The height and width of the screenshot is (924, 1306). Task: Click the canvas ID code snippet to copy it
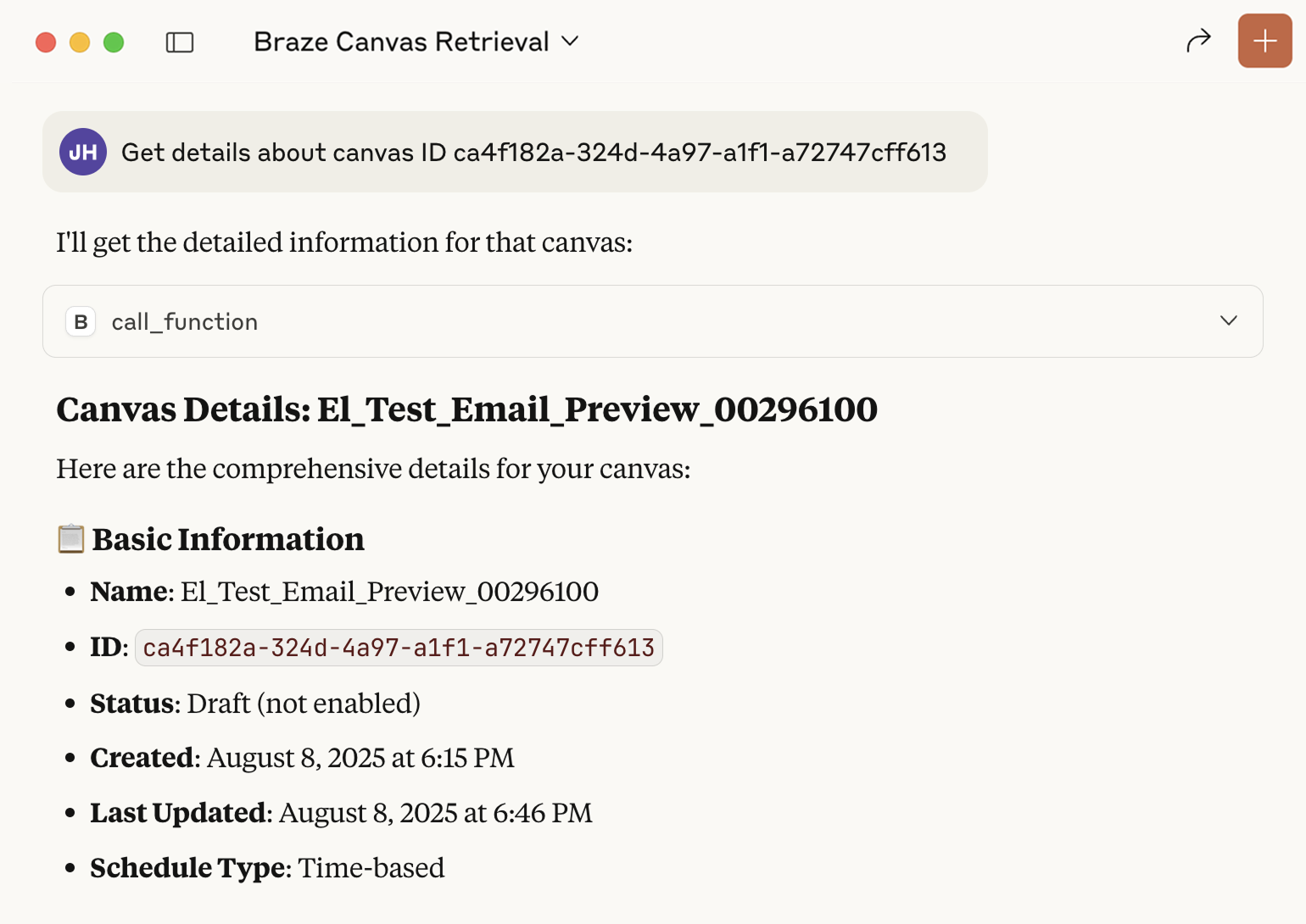click(x=399, y=647)
